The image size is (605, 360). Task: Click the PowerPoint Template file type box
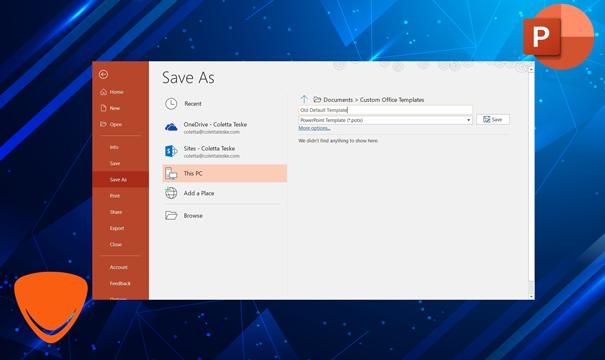pyautogui.click(x=385, y=120)
